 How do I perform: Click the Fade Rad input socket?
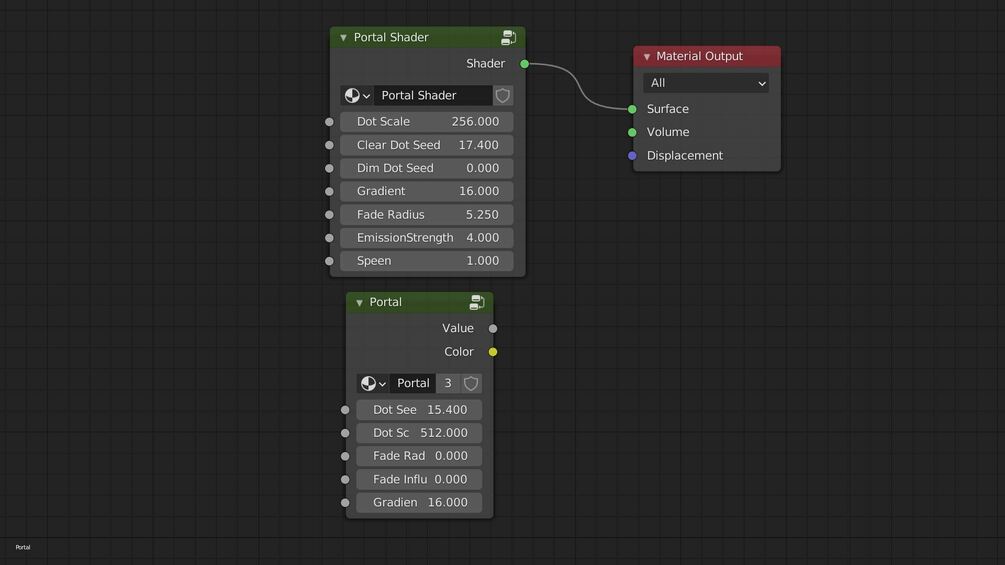345,456
